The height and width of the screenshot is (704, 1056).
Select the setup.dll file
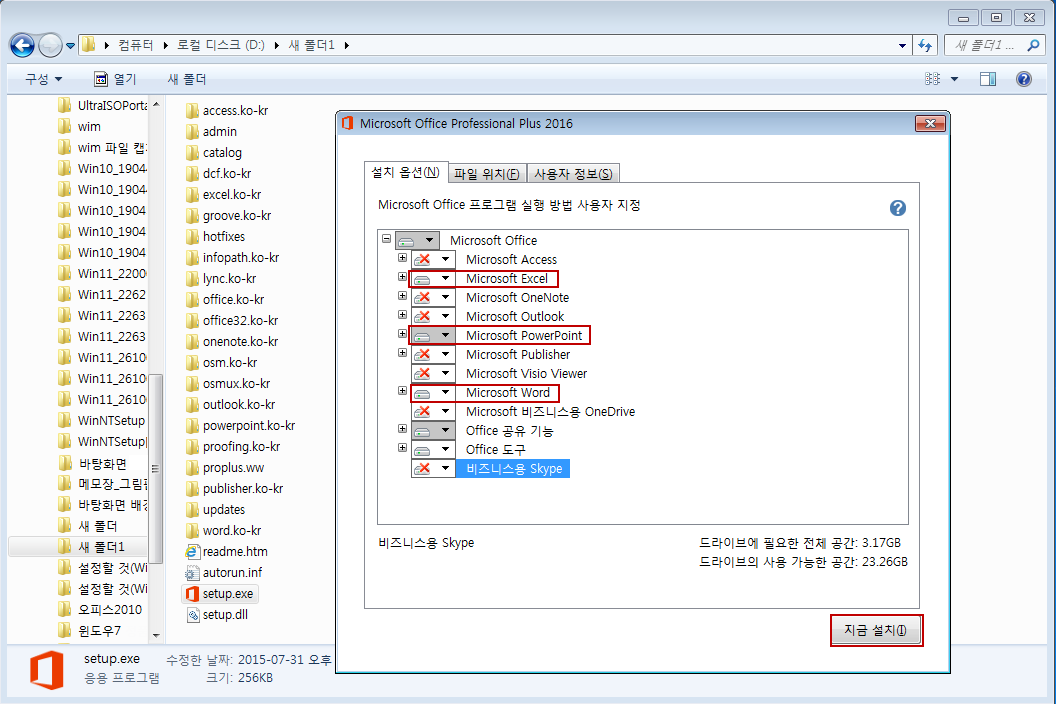click(x=218, y=614)
